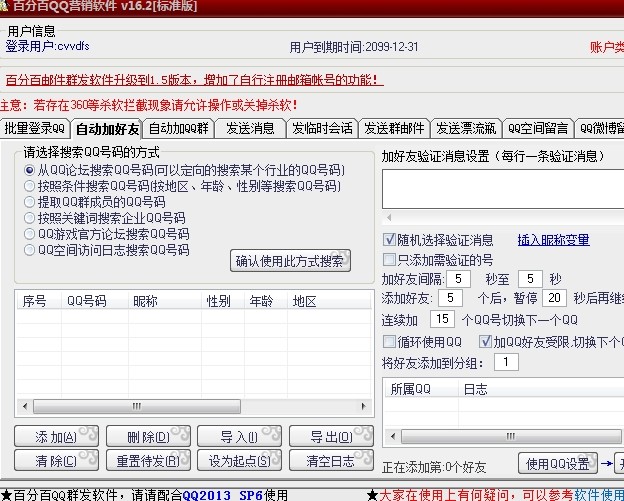Screen dimensions: 624x501
Task: Click the 秒至 maximum seconds field
Action: pyautogui.click(x=530, y=279)
